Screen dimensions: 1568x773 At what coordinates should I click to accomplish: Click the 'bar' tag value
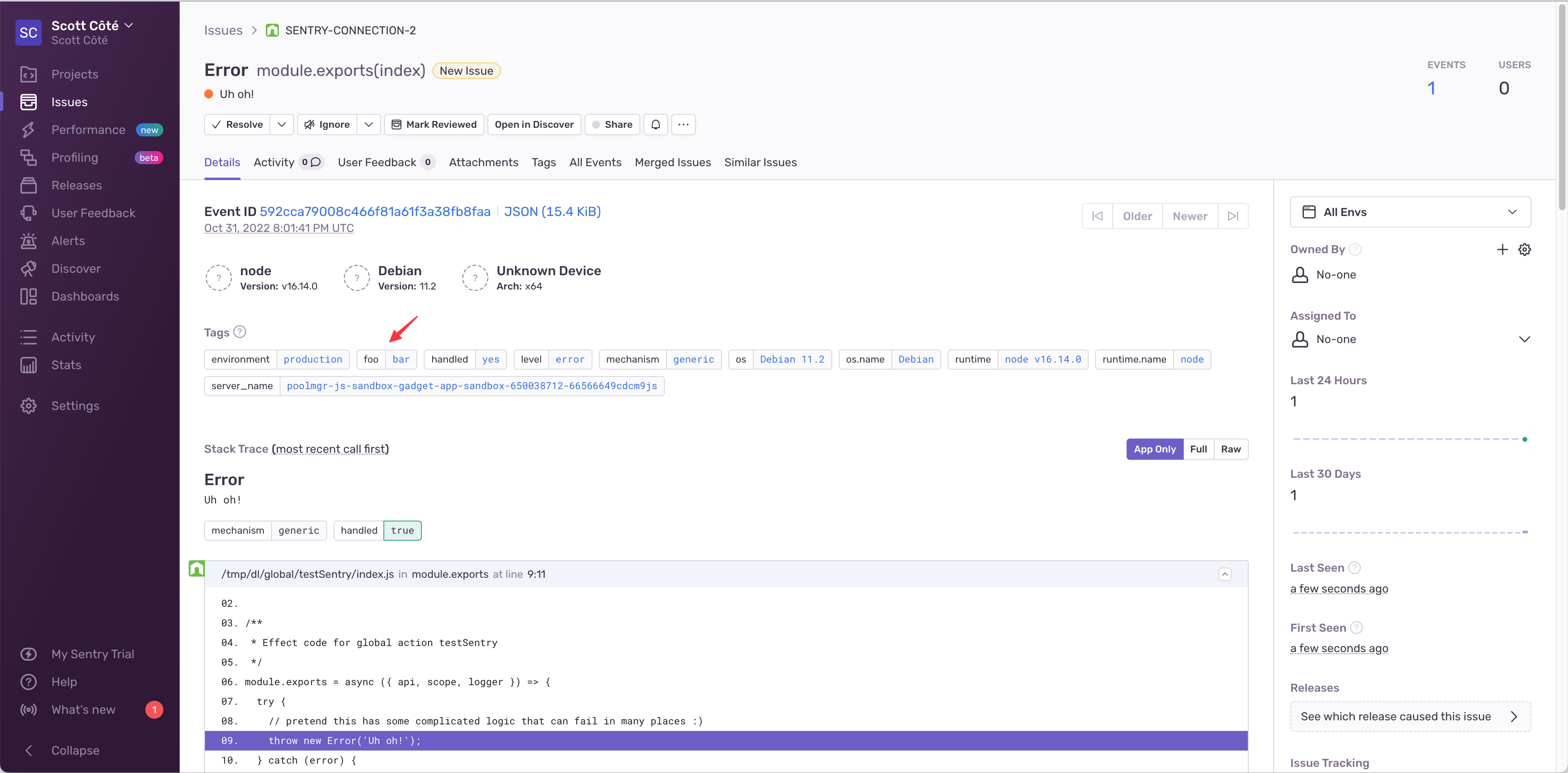click(x=401, y=360)
